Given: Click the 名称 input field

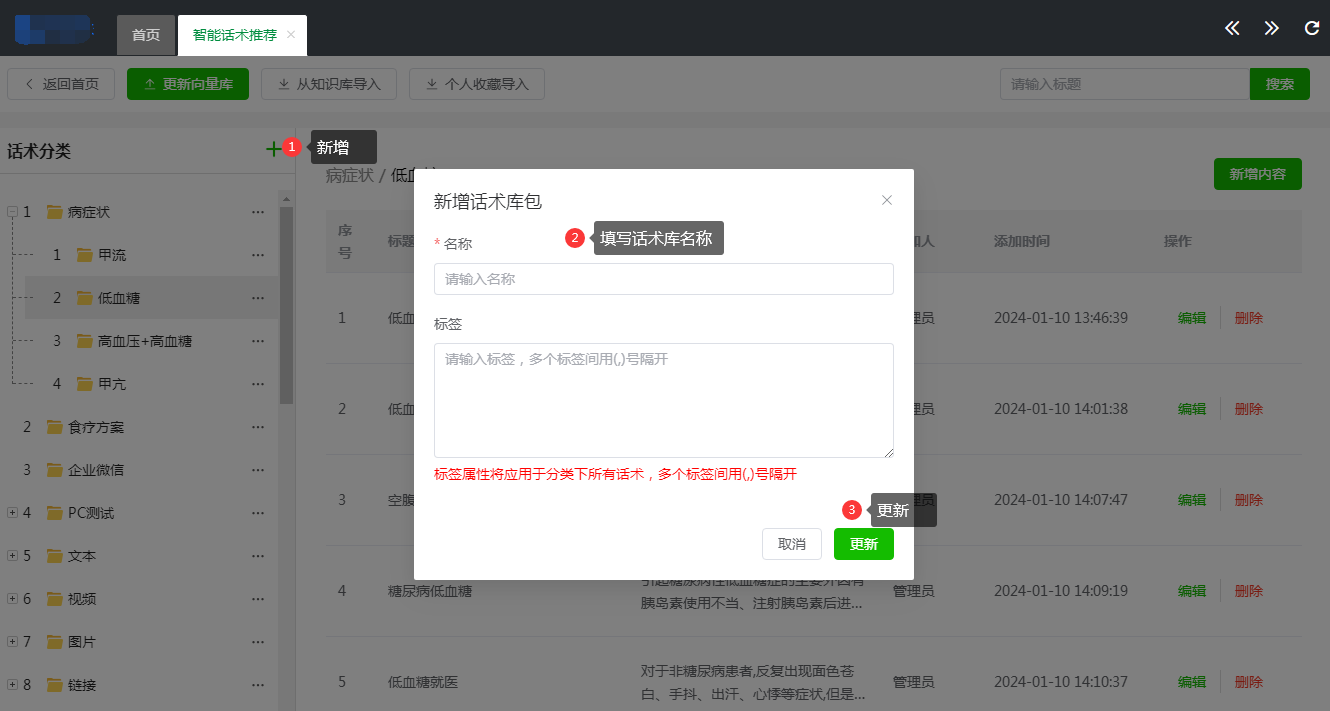Looking at the screenshot, I should pos(663,279).
